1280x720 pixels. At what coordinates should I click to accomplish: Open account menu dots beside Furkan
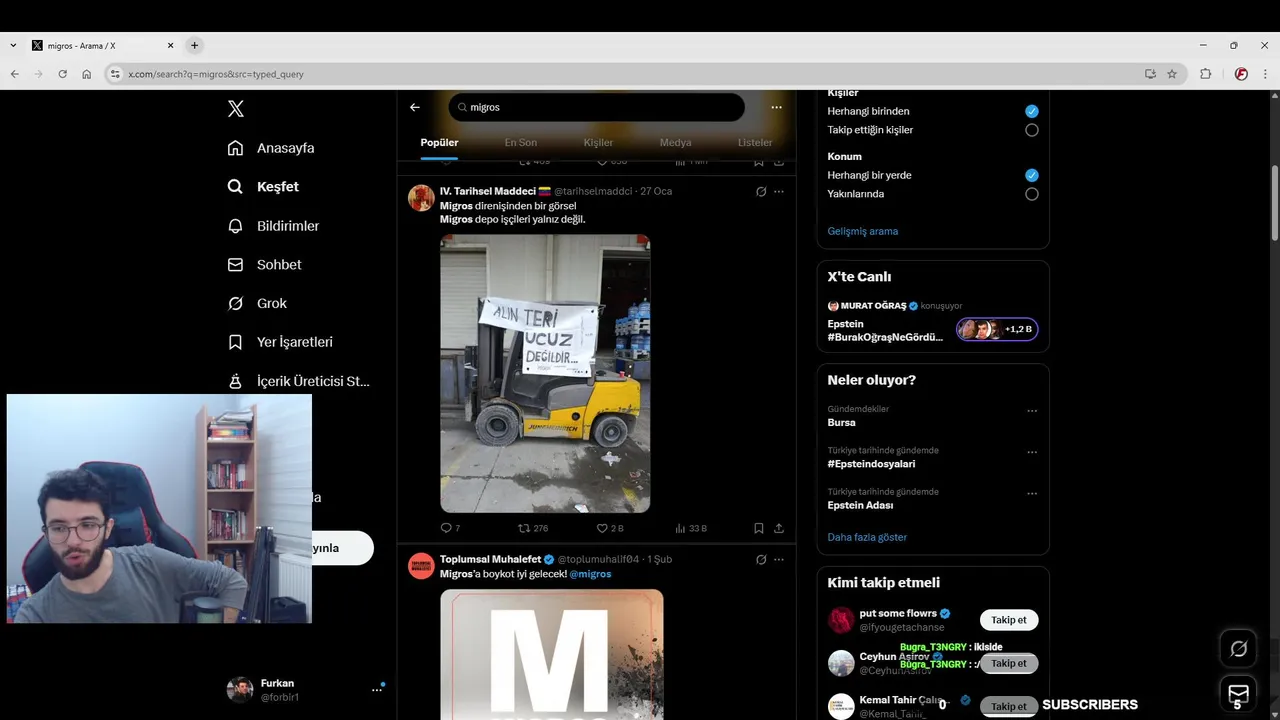[377, 689]
